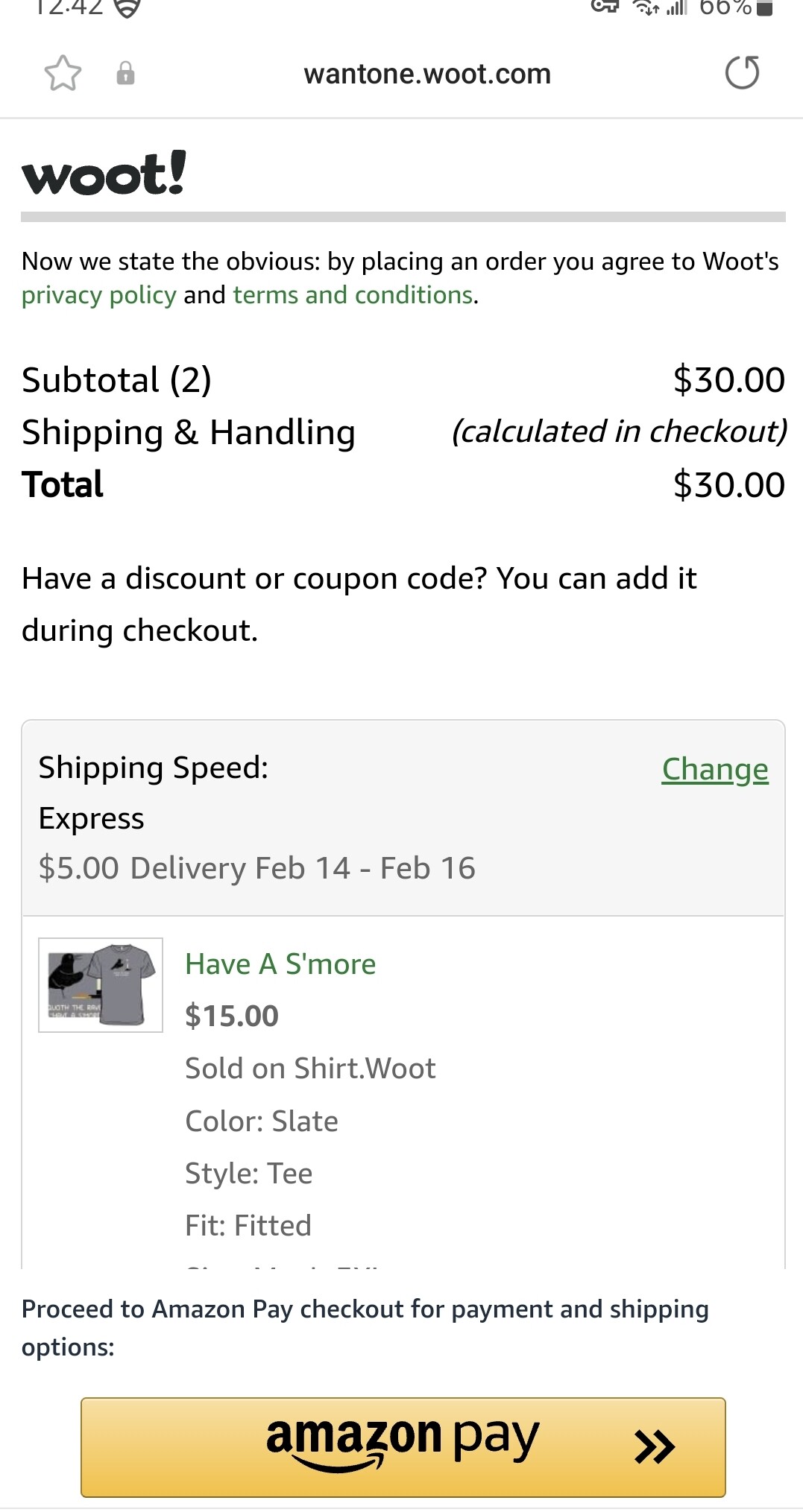Open the privacy policy link
The image size is (803, 1512).
[x=98, y=296]
